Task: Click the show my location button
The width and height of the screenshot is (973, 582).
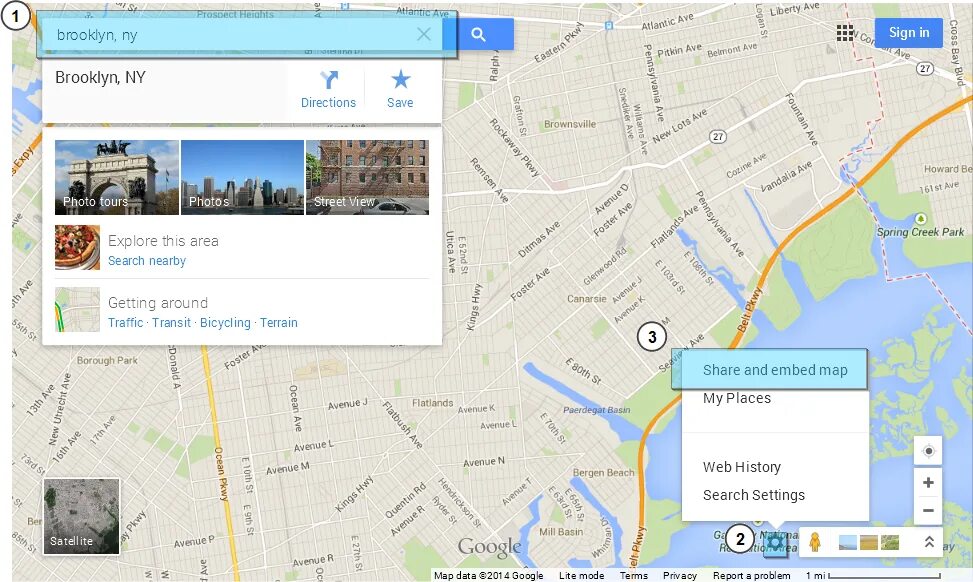Action: tap(928, 451)
